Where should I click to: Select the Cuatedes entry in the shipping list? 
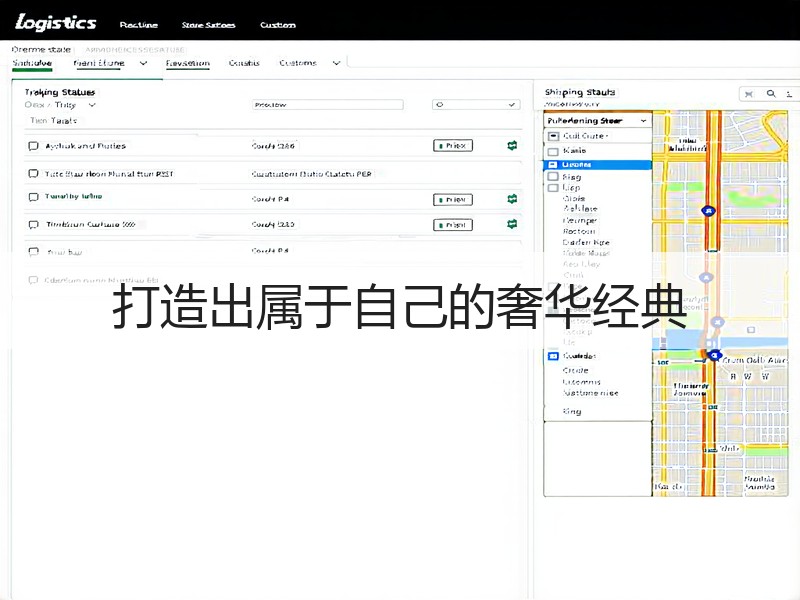(580, 356)
